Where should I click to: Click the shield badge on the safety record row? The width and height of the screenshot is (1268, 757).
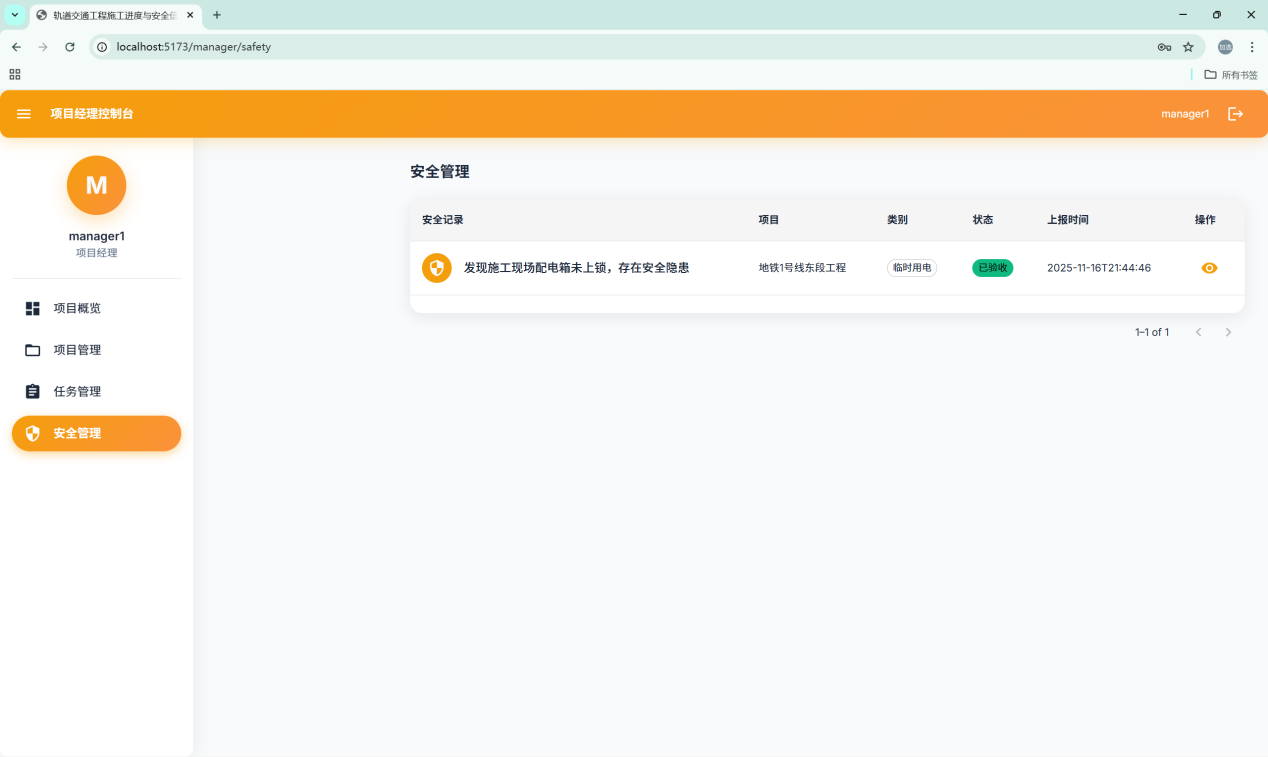[437, 268]
